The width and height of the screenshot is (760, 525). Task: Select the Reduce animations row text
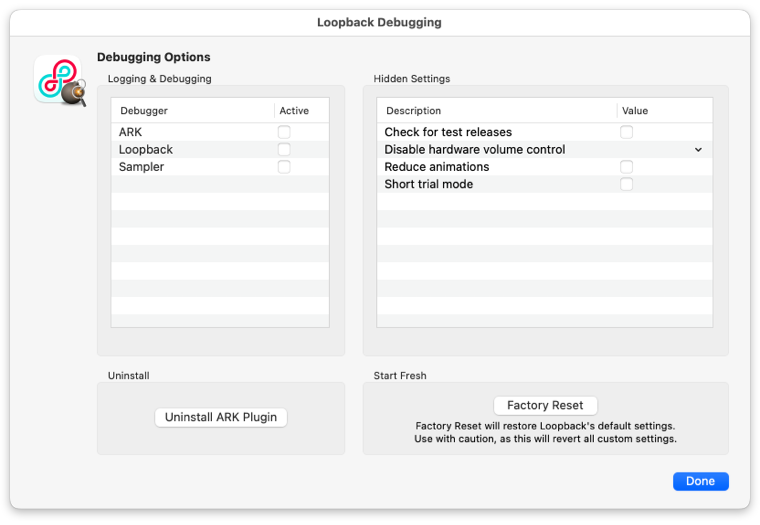[437, 167]
